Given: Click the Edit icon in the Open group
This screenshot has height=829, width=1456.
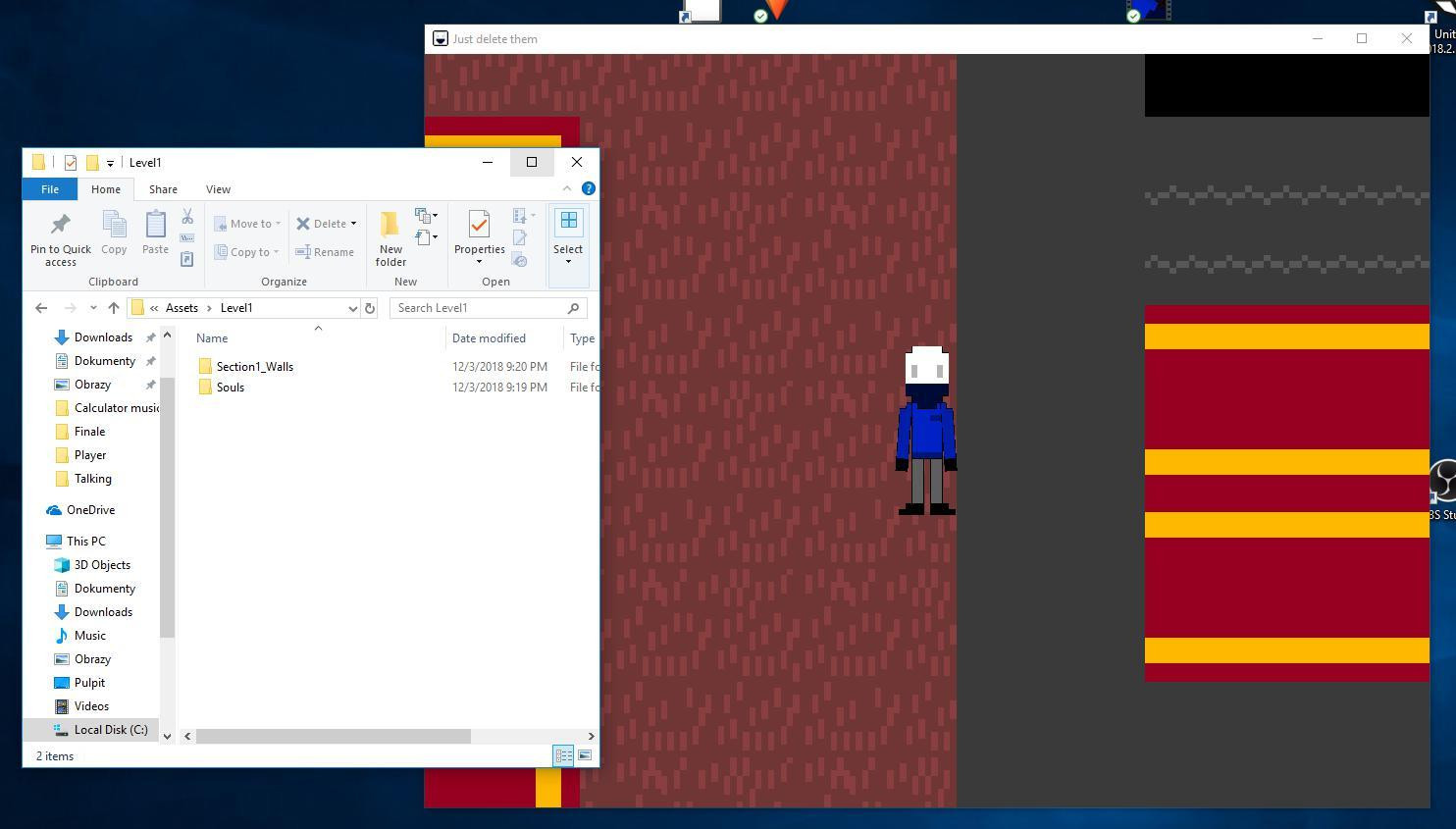Looking at the screenshot, I should point(520,238).
